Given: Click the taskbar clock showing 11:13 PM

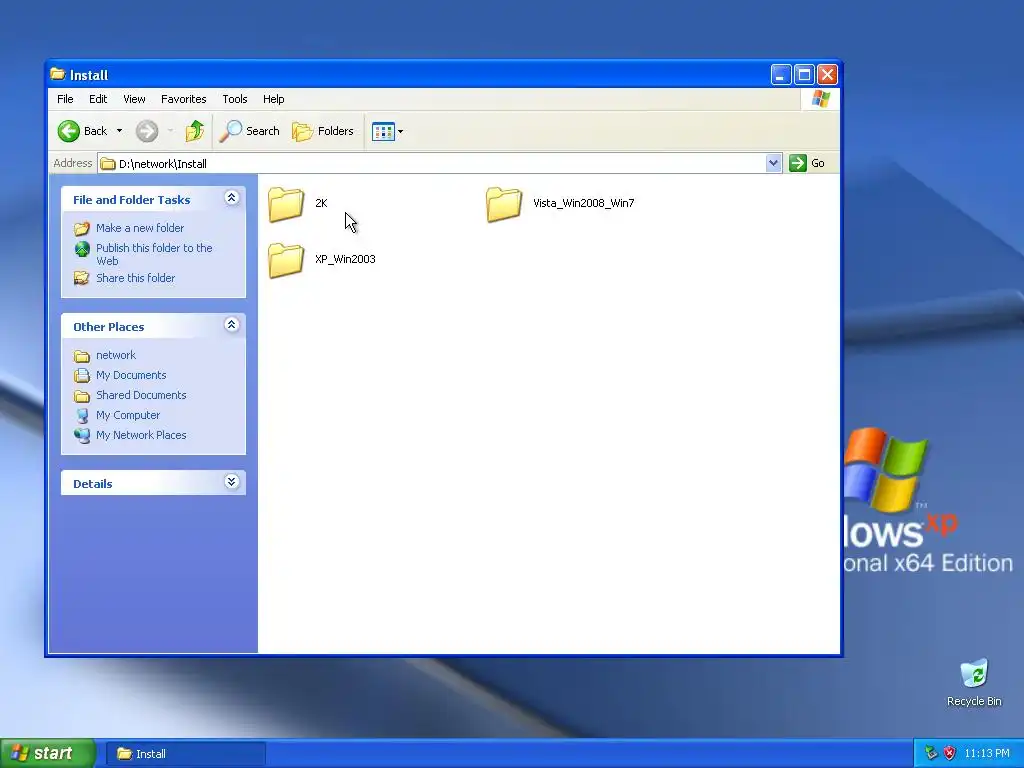Looking at the screenshot, I should pos(987,754).
